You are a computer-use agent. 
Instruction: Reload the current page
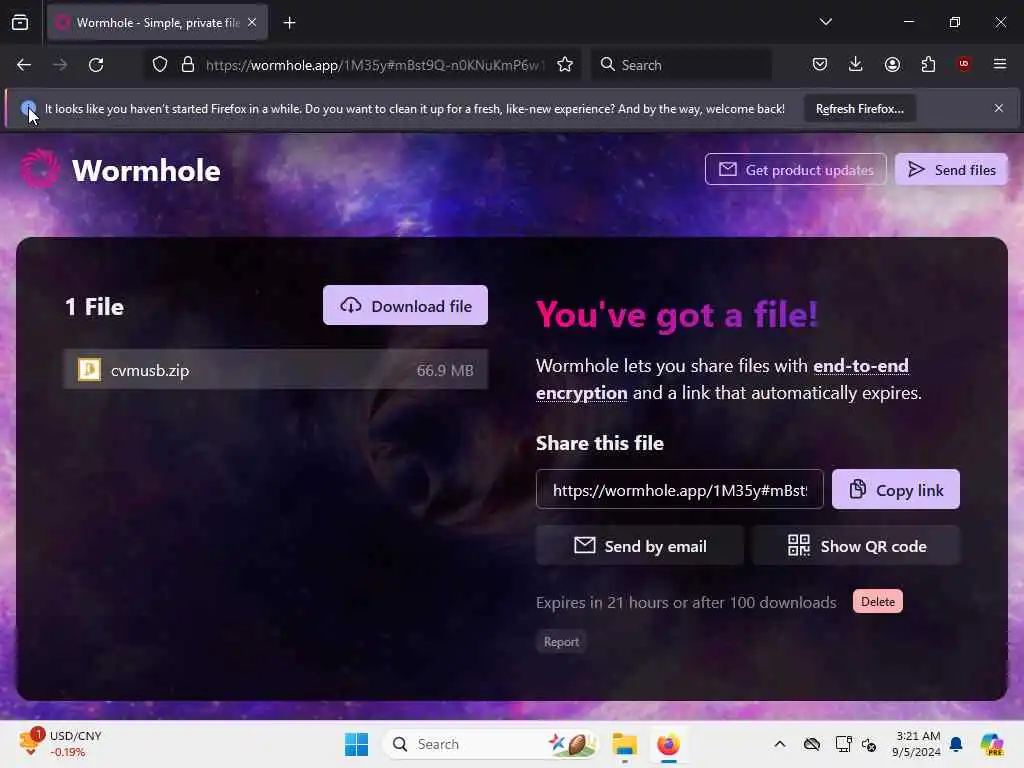pos(96,65)
